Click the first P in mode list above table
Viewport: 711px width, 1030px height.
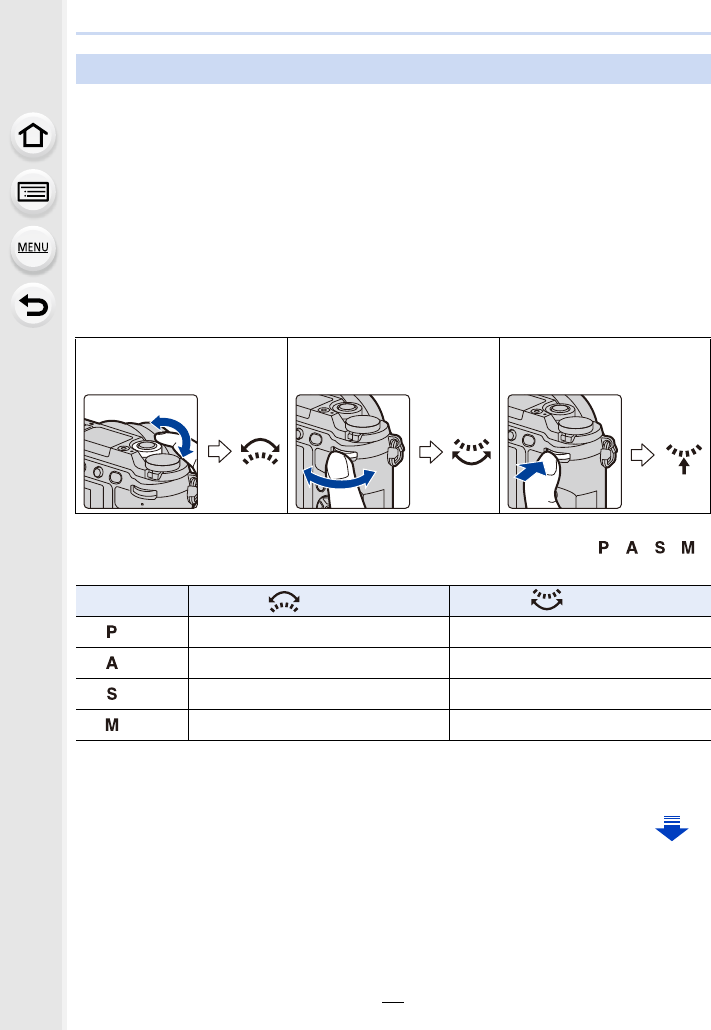(x=604, y=549)
